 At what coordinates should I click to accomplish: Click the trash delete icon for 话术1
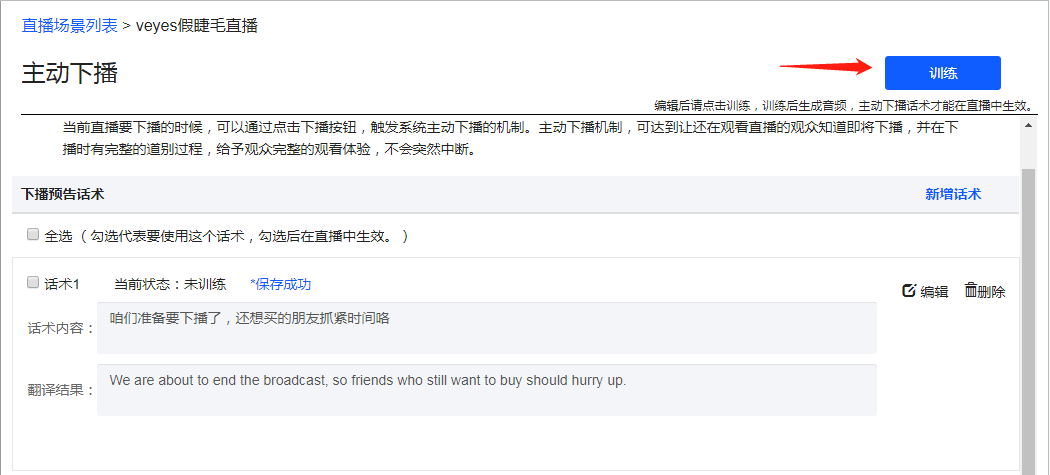coord(971,290)
